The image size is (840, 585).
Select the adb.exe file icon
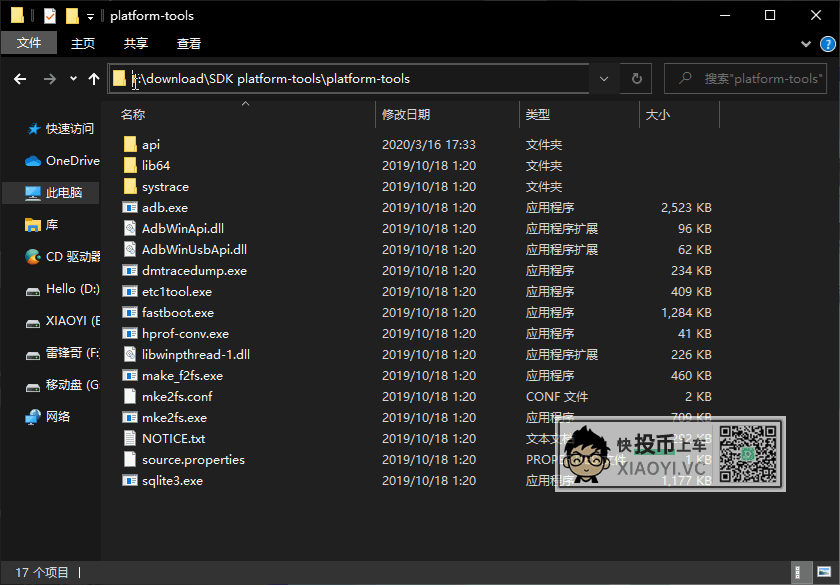[130, 207]
